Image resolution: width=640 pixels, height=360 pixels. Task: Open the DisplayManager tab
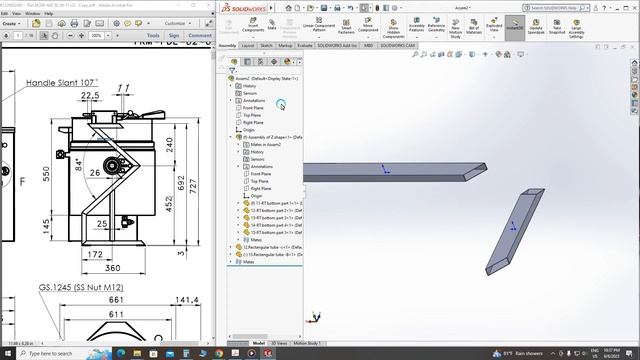(287, 62)
